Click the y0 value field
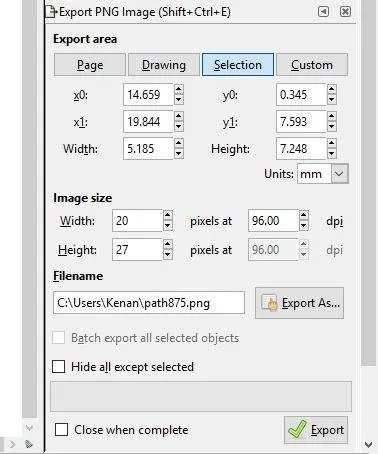Screen dimensions: 378x454 click(301, 95)
